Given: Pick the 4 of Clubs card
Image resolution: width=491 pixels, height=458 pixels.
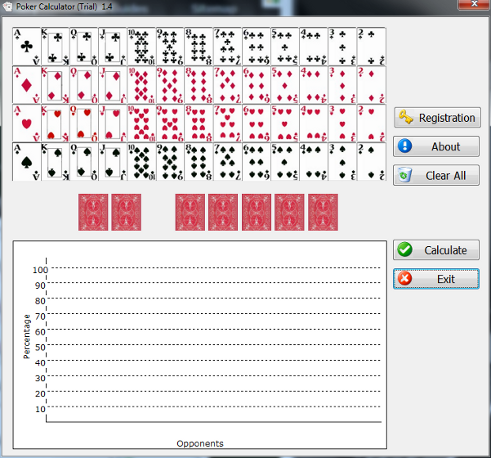Looking at the screenshot, I should pos(314,46).
